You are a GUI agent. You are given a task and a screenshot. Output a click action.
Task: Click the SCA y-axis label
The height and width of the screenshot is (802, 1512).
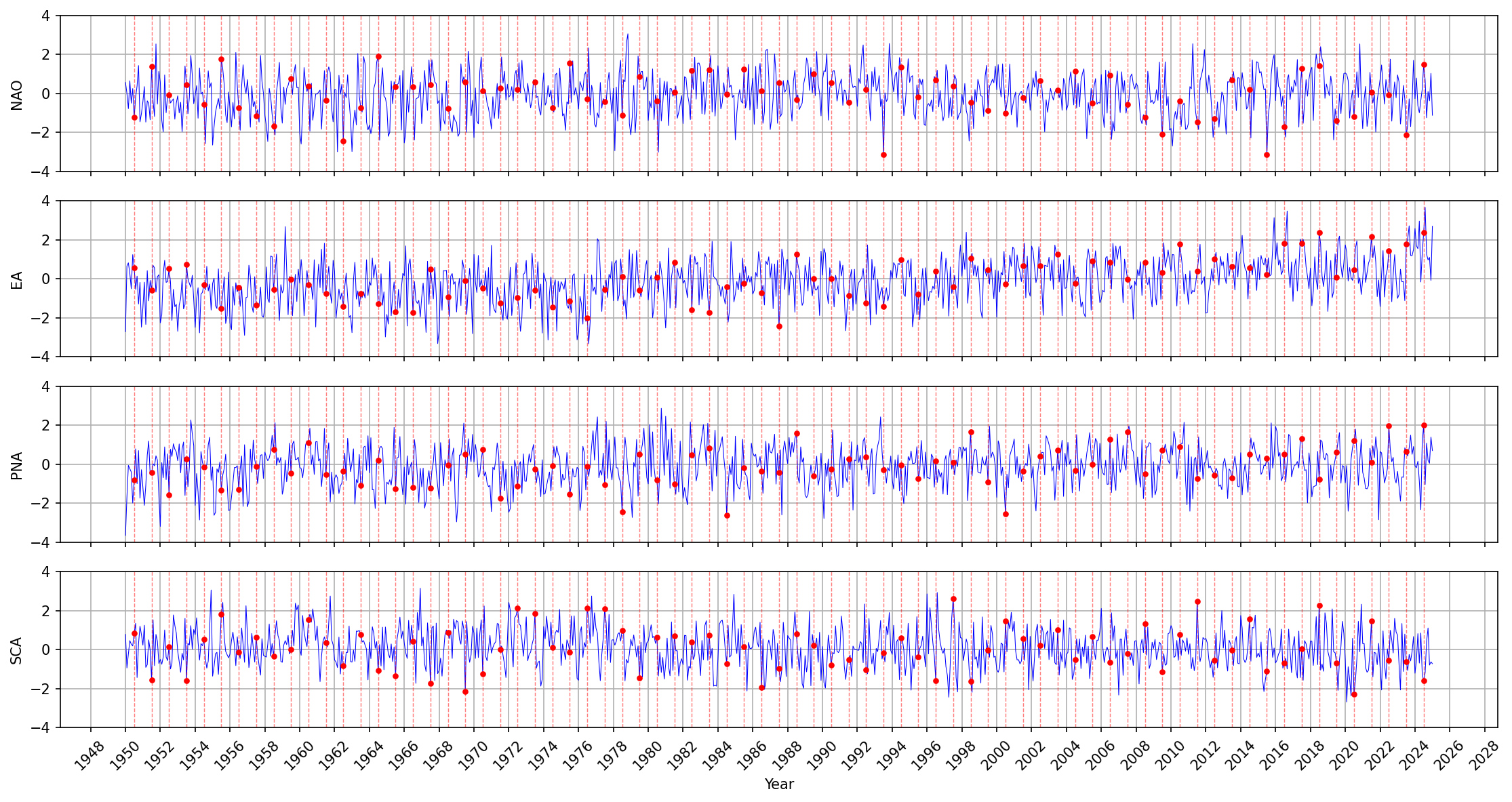[17, 650]
